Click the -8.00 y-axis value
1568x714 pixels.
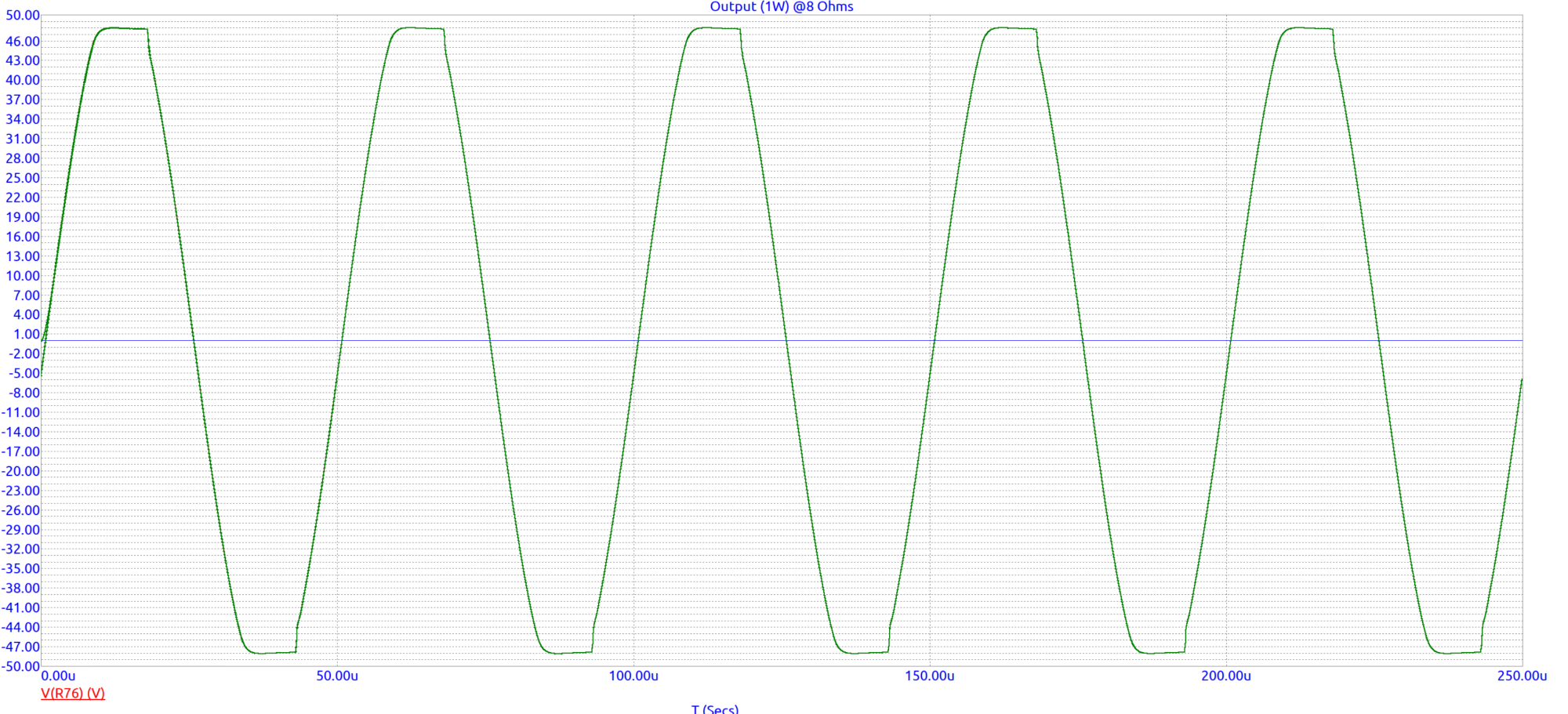click(x=24, y=393)
